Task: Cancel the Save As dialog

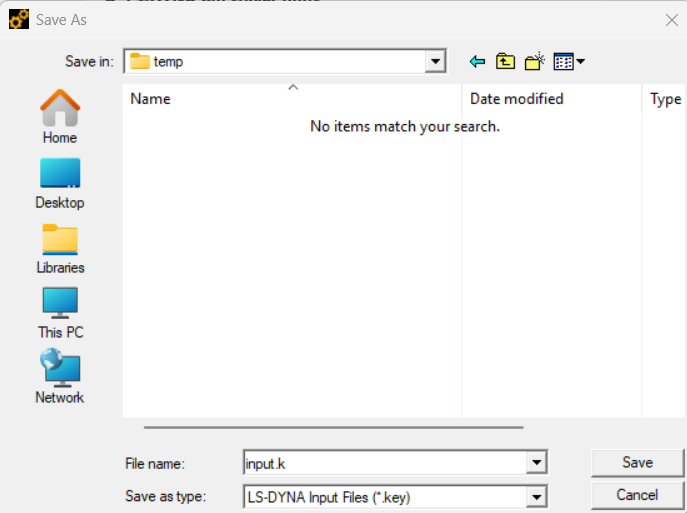Action: [637, 495]
